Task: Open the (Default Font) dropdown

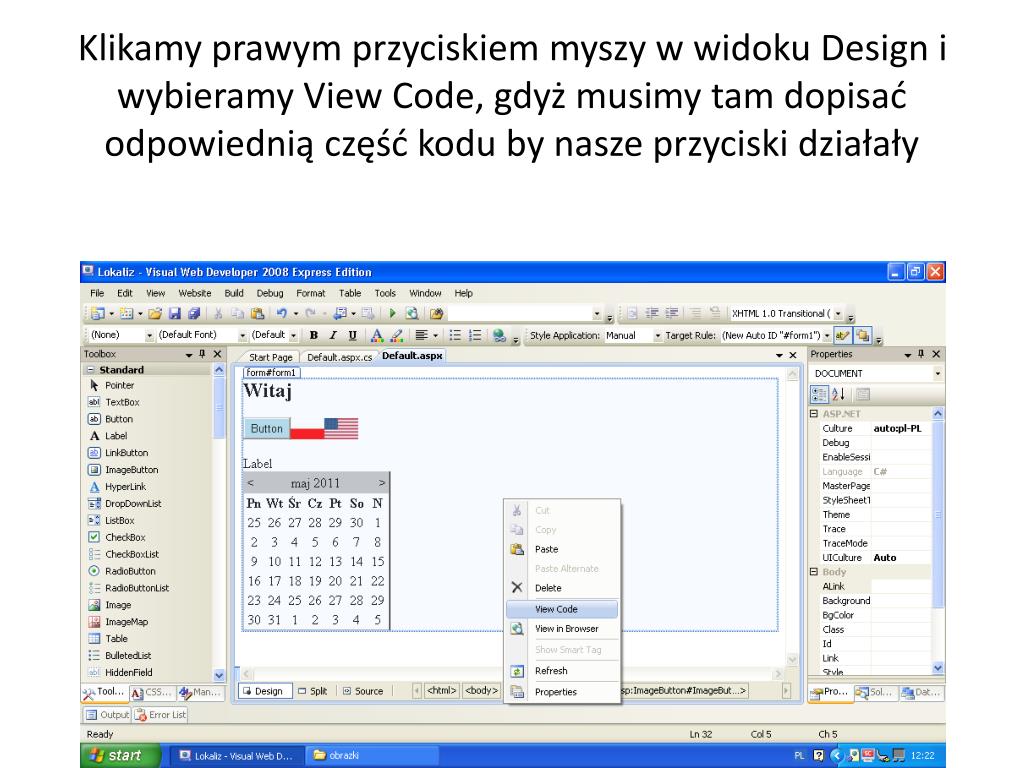Action: (242, 335)
